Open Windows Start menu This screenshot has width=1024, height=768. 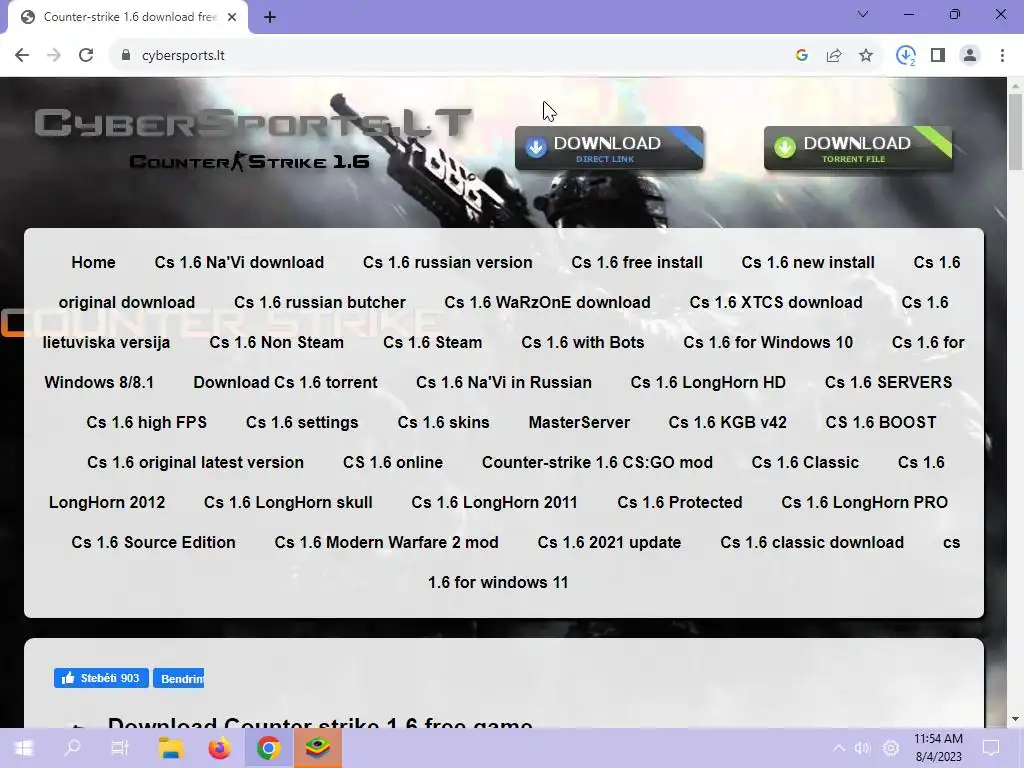(24, 748)
